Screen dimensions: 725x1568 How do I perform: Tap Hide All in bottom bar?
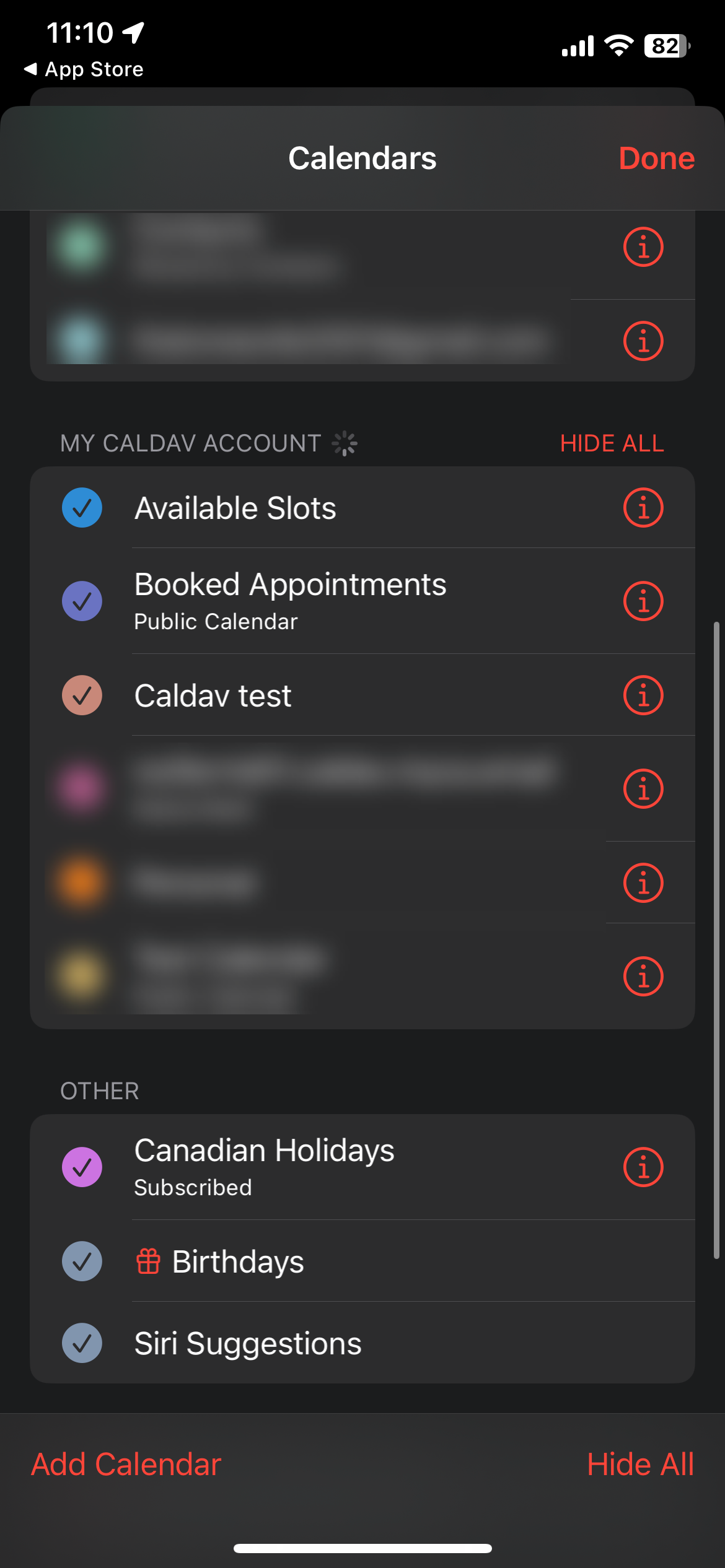click(640, 1465)
